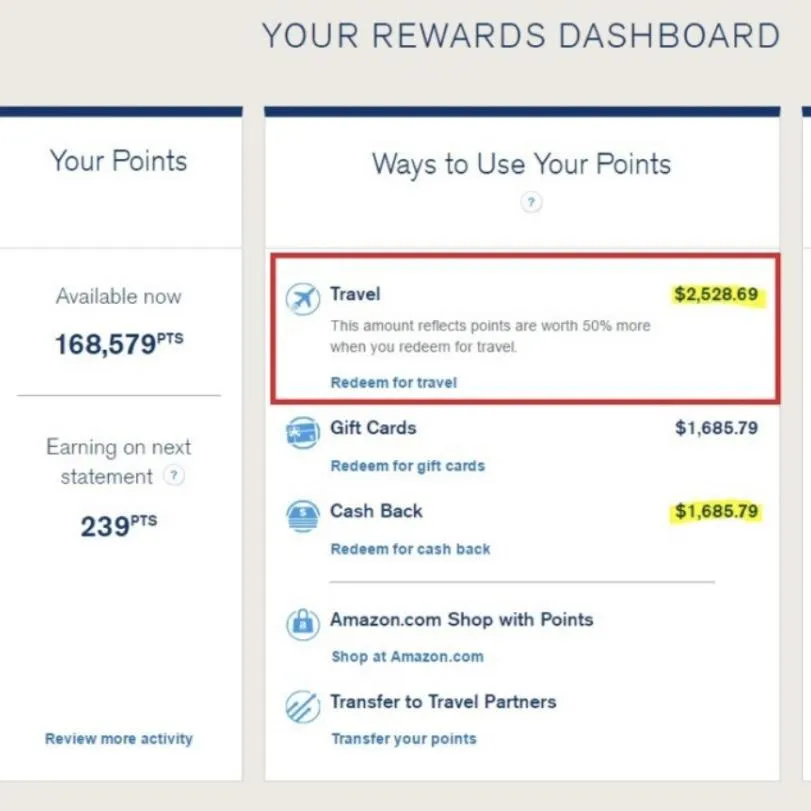Image resolution: width=811 pixels, height=811 pixels.
Task: Select the Gift Cards heading
Action: (x=373, y=428)
